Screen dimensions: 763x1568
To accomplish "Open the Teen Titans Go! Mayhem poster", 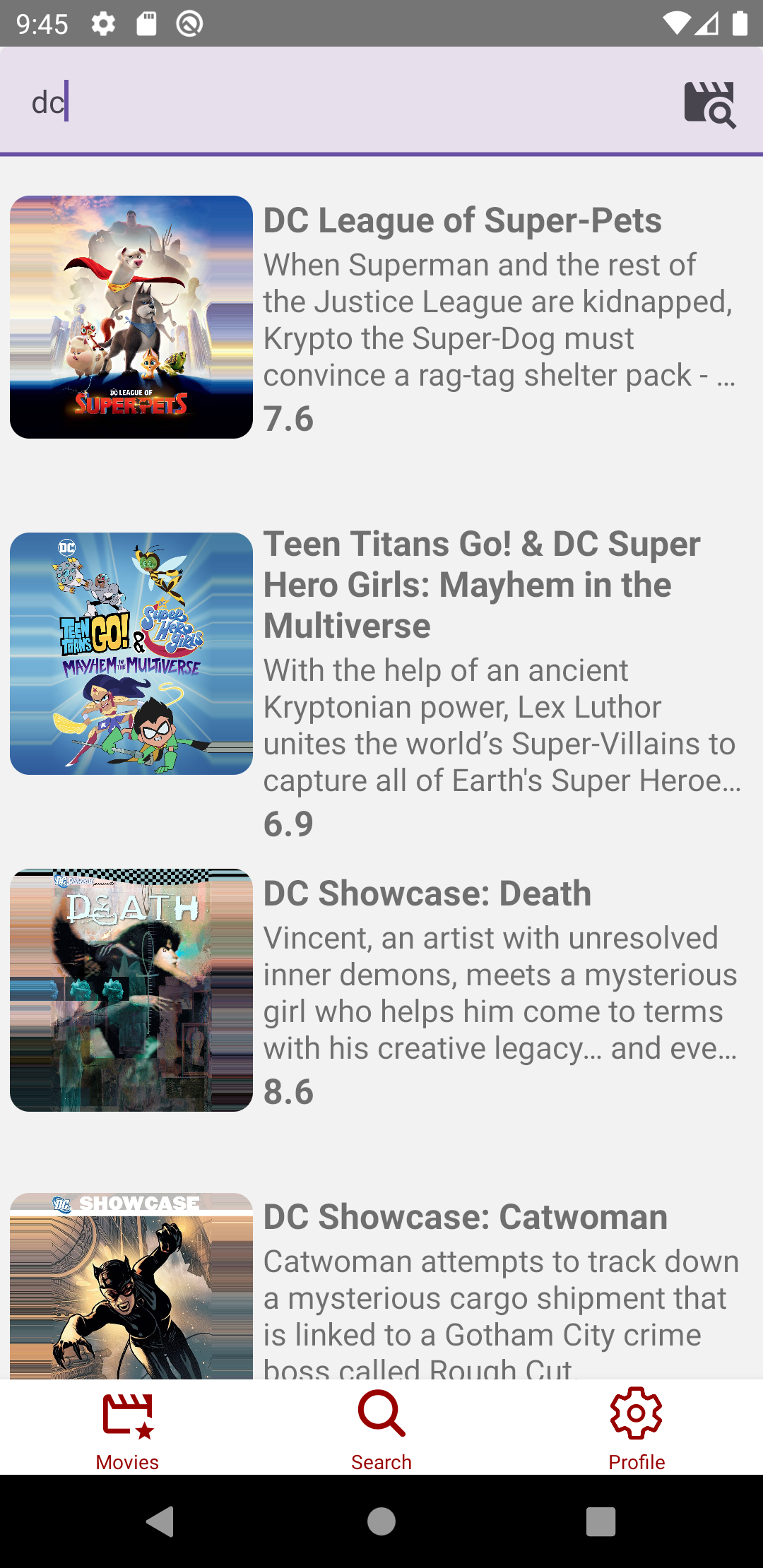I will [131, 654].
